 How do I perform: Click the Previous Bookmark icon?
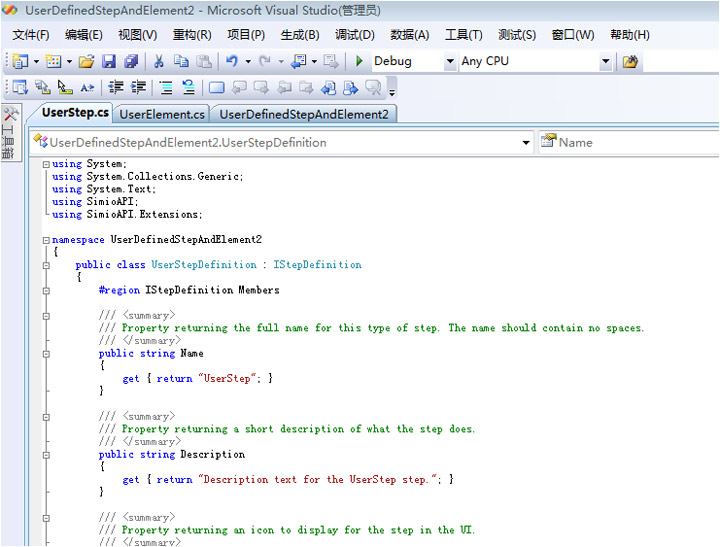point(239,87)
